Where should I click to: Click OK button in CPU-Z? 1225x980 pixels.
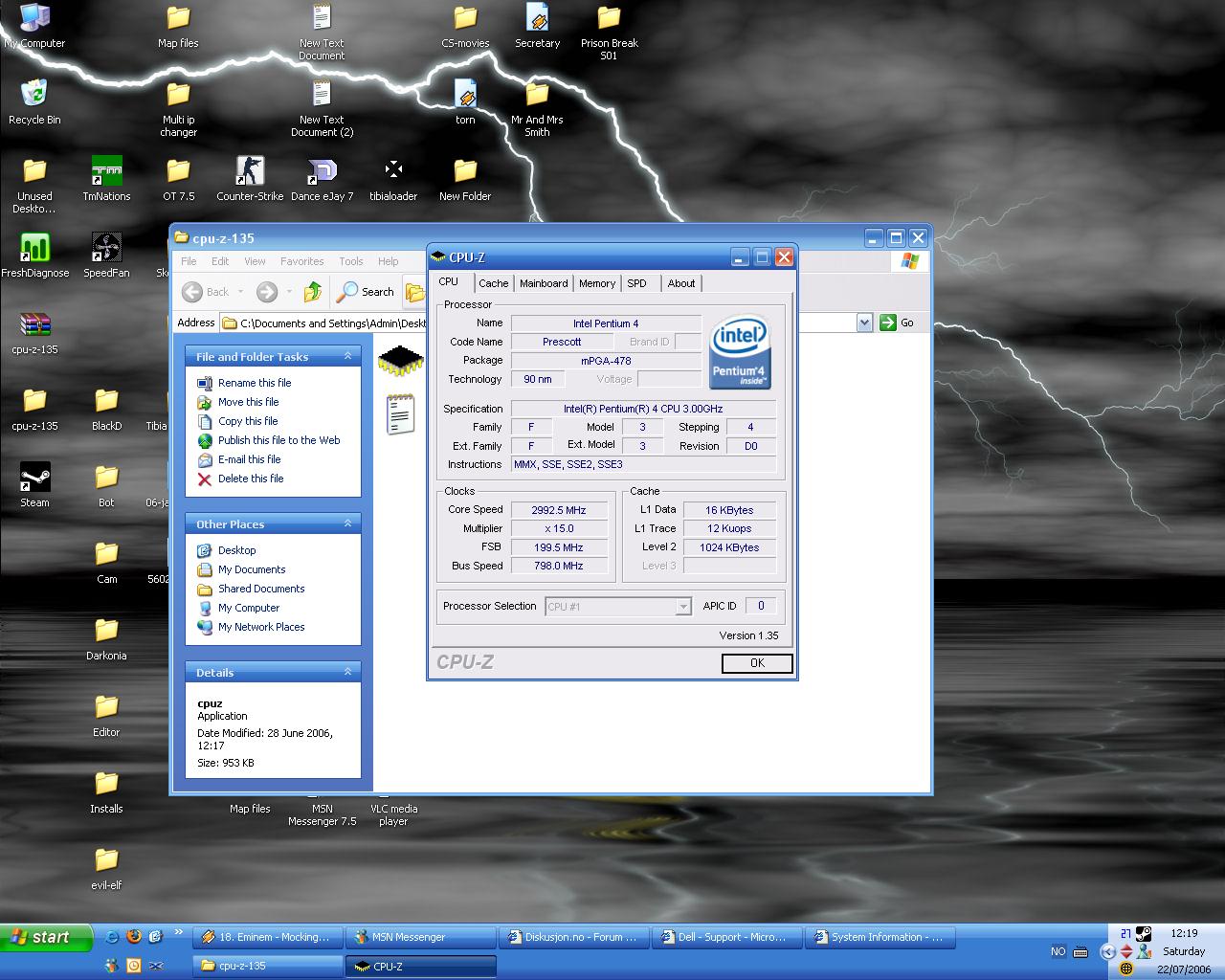pos(757,663)
